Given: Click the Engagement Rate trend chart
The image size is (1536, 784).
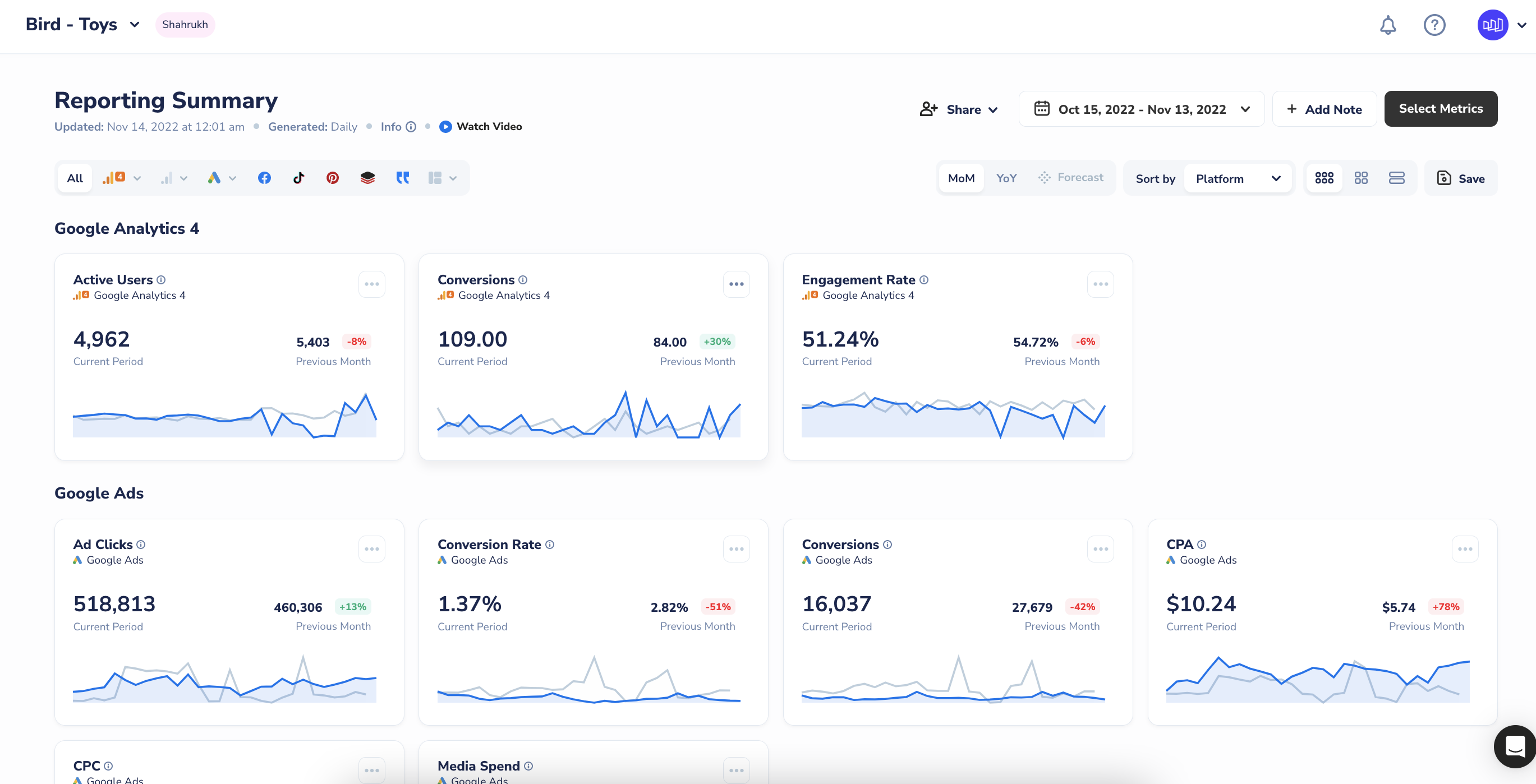Looking at the screenshot, I should pyautogui.click(x=953, y=414).
